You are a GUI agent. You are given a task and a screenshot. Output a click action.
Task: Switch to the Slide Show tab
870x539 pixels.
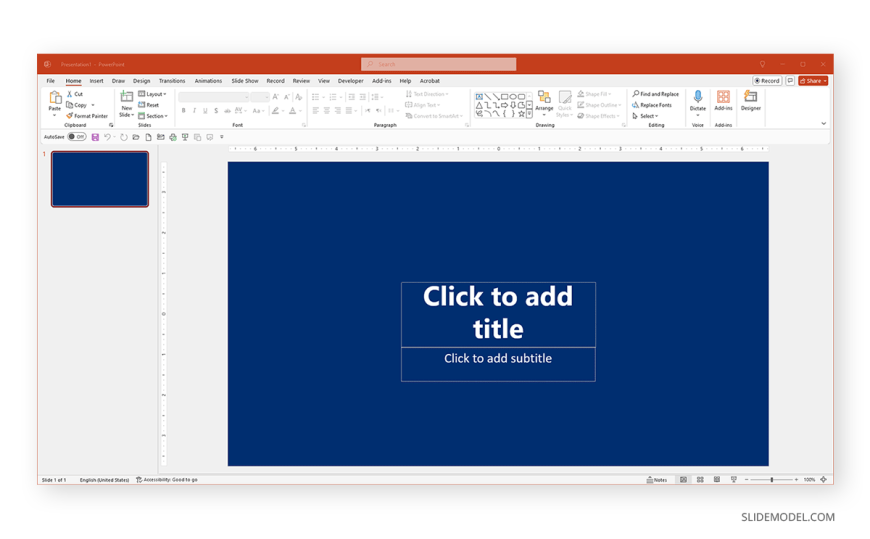245,81
